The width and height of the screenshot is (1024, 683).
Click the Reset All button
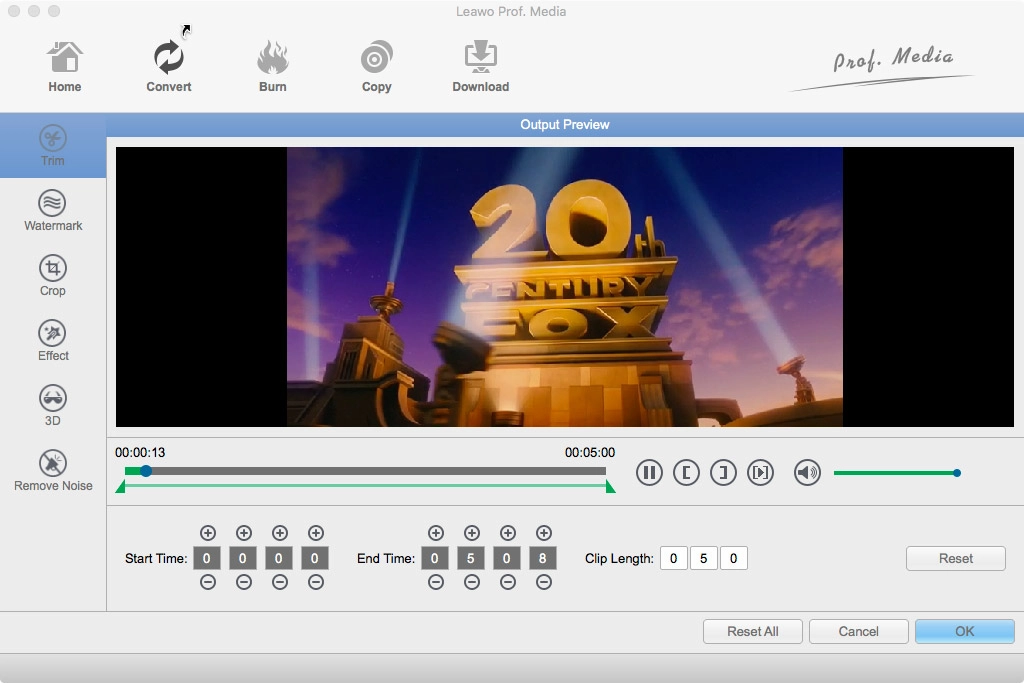752,631
